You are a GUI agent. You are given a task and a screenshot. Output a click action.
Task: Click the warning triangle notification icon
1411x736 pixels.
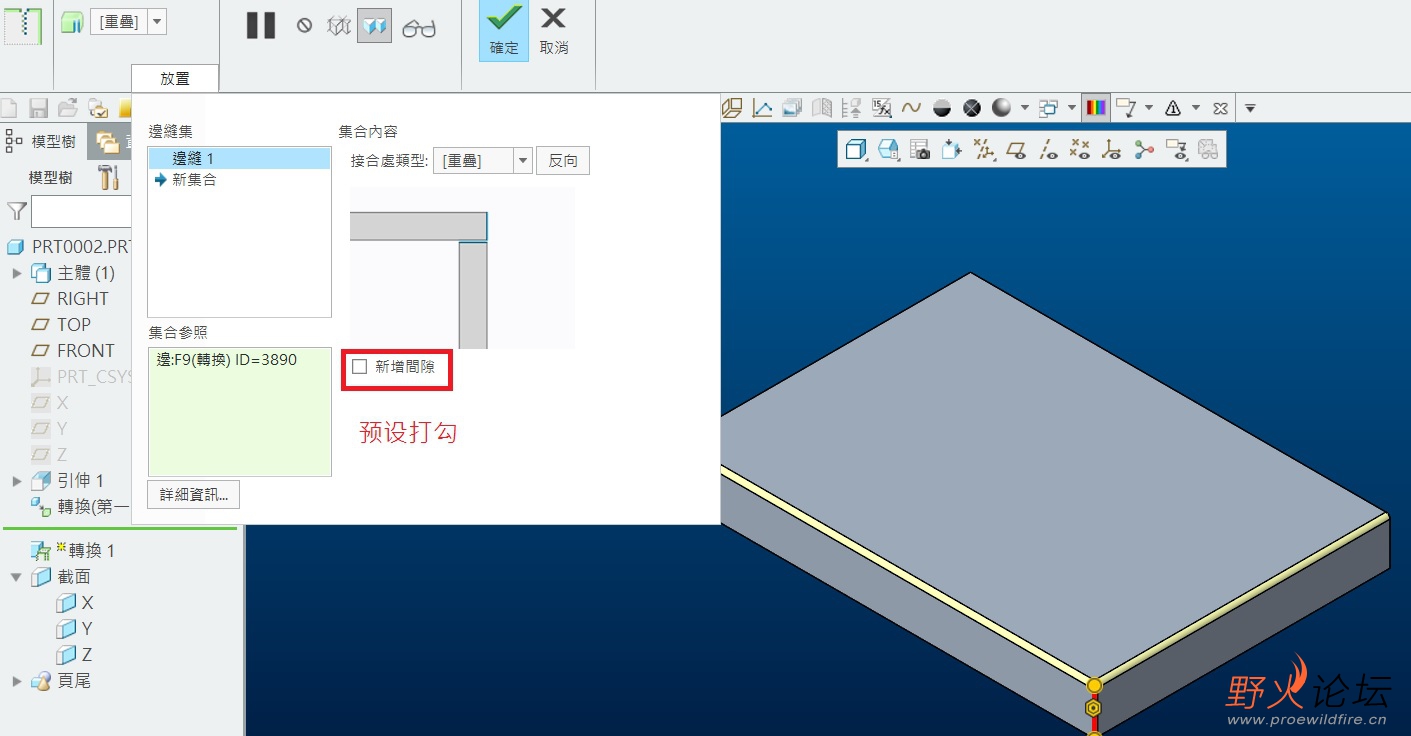click(1174, 108)
